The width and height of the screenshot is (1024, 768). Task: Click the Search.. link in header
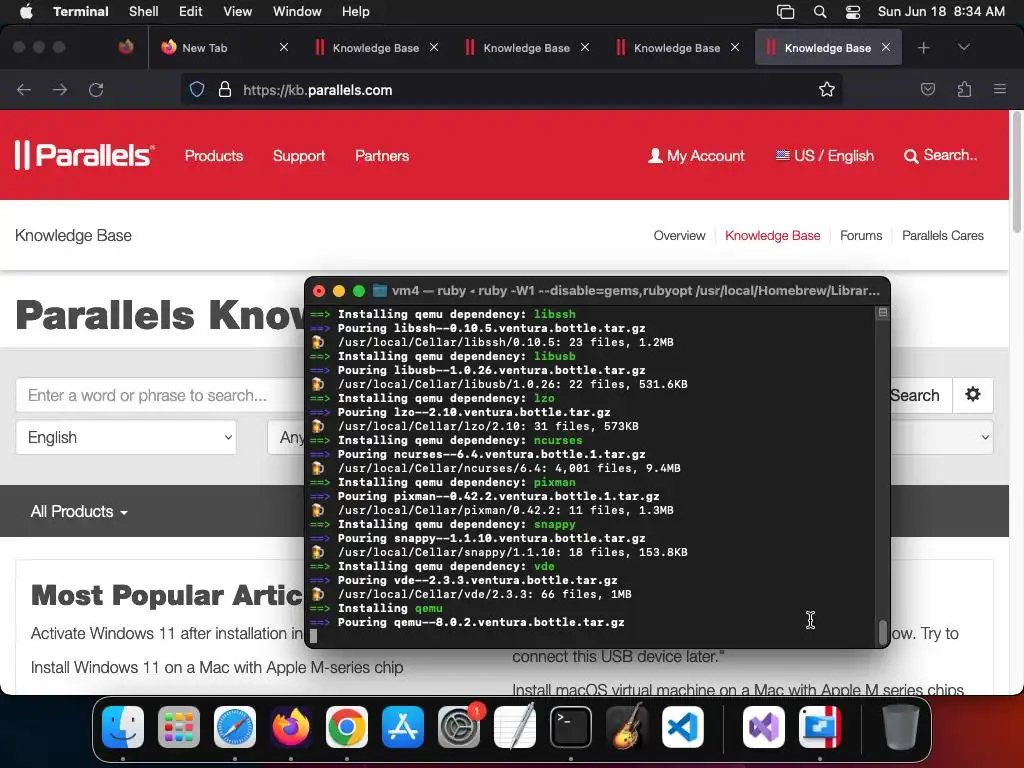click(x=940, y=155)
